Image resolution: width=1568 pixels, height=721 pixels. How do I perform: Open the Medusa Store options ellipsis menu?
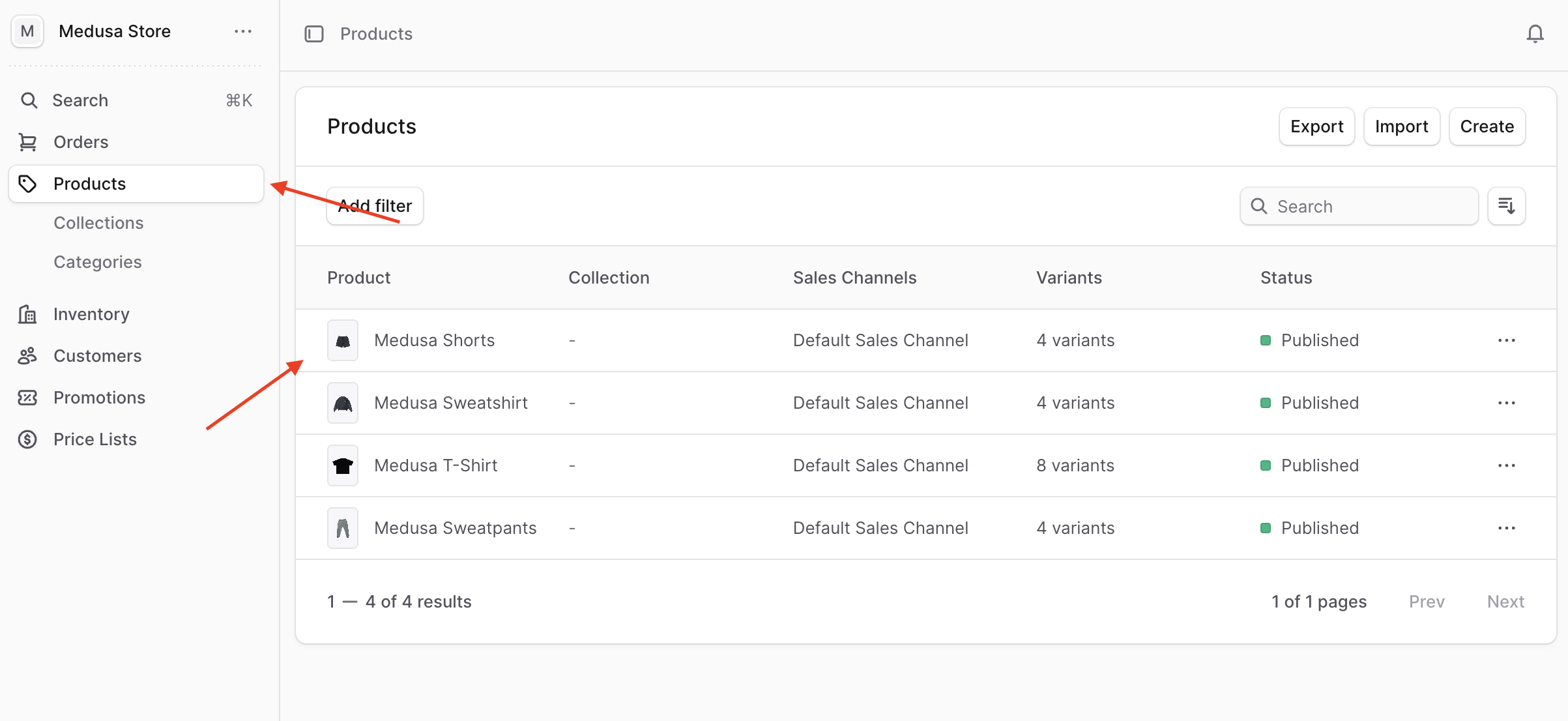(x=243, y=31)
